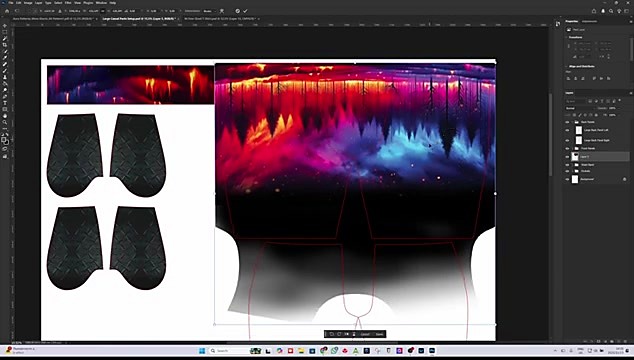634x360 pixels.
Task: Hide the Back Panels group
Action: pos(567,122)
